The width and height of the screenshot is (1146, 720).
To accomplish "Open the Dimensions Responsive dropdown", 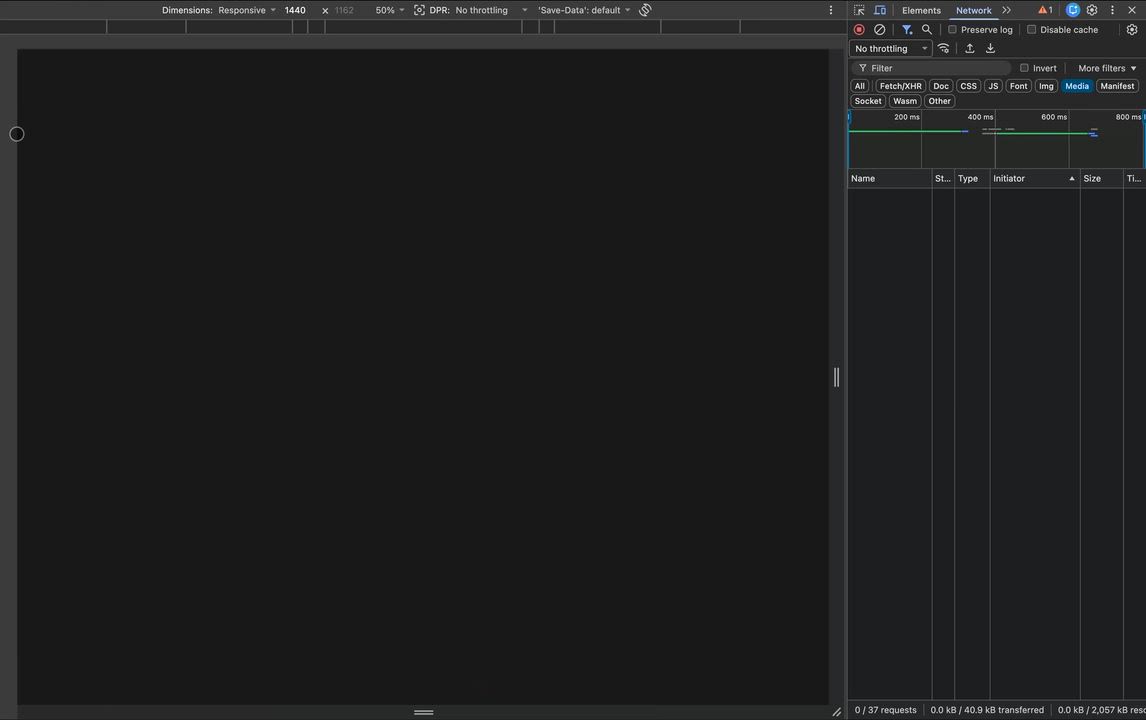I will pyautogui.click(x=246, y=10).
